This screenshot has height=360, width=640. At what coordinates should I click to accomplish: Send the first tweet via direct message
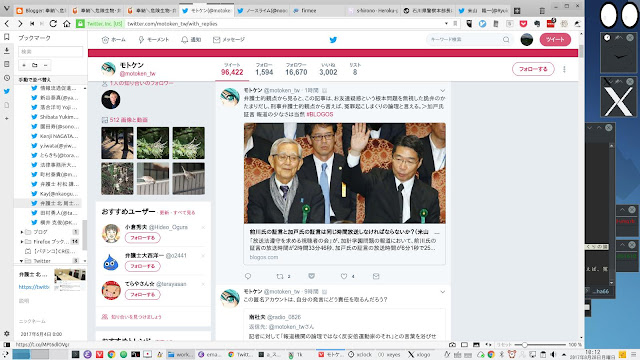[376, 276]
